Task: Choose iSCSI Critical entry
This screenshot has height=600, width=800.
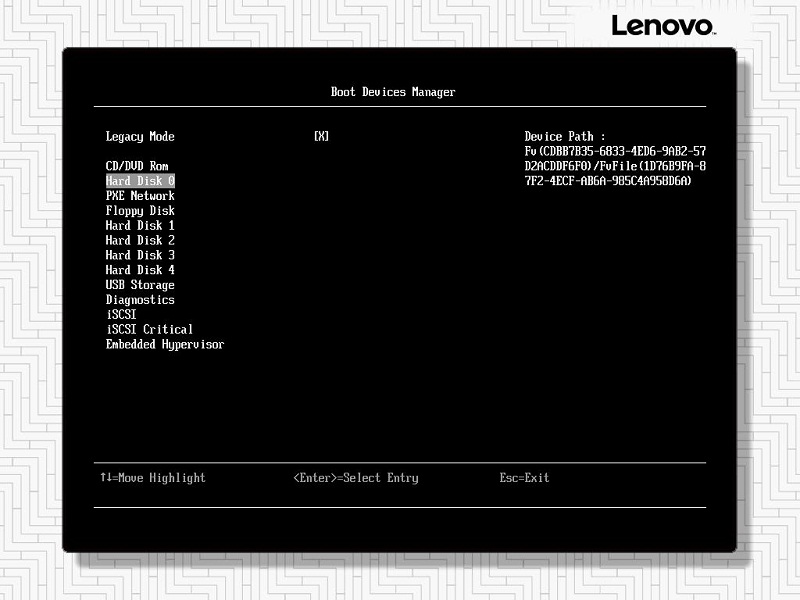Action: (149, 329)
